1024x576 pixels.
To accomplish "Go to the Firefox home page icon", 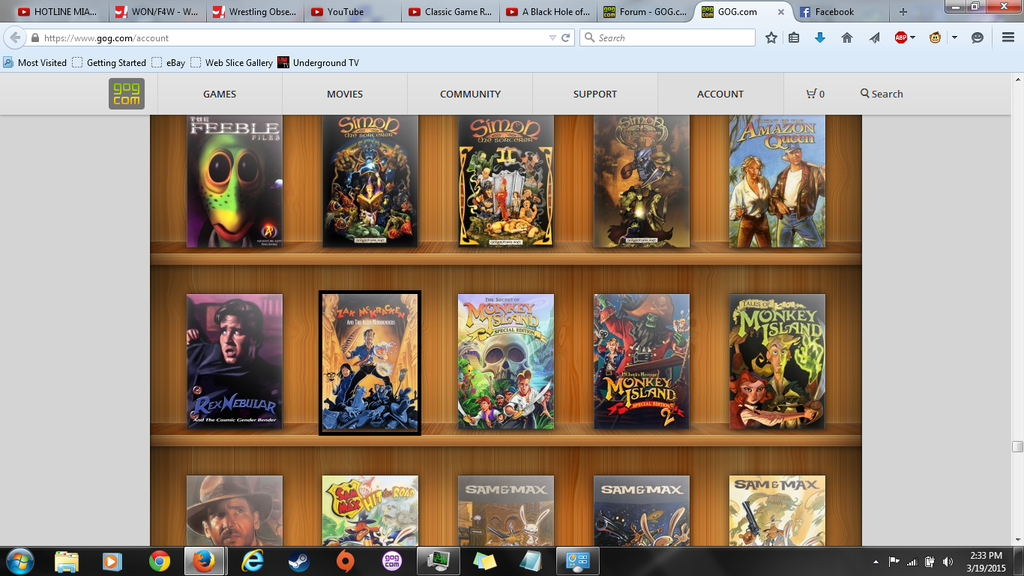I will tap(847, 38).
